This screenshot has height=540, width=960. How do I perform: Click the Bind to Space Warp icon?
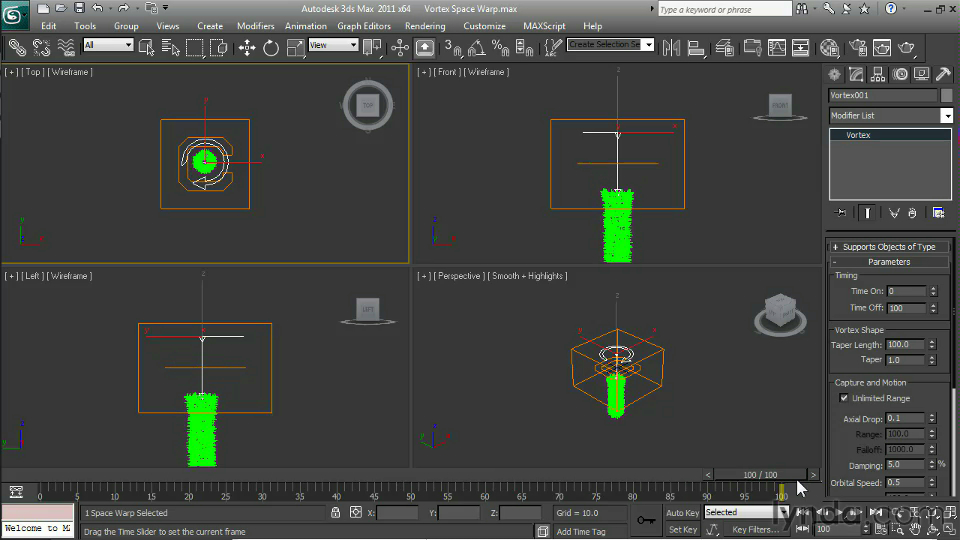tap(66, 47)
